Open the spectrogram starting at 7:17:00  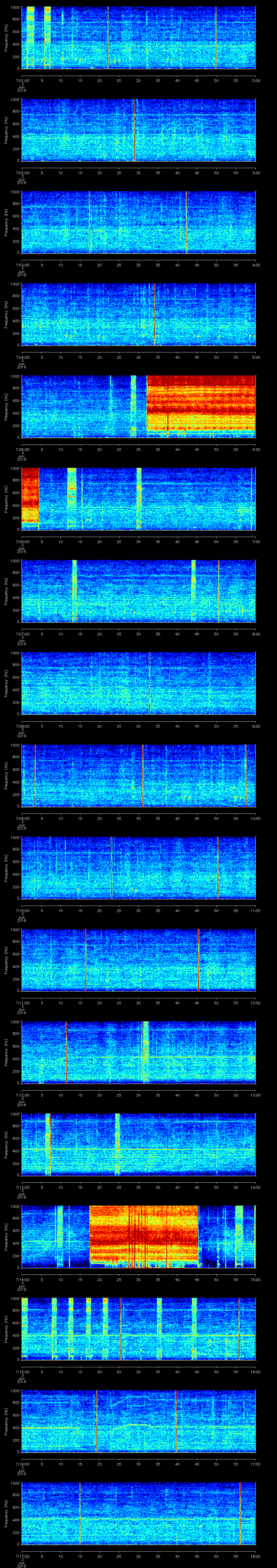(x=139, y=1514)
